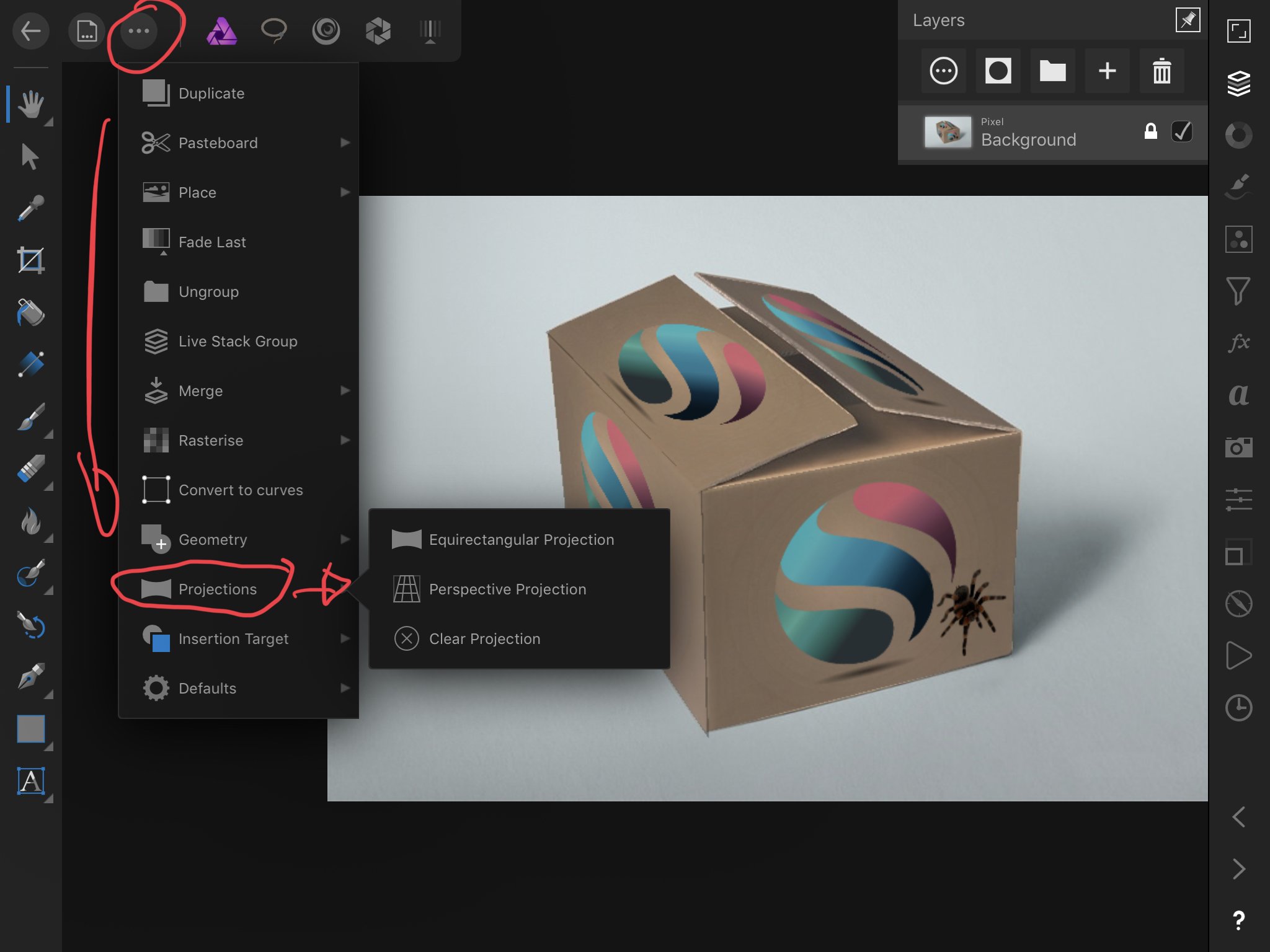Screen dimensions: 1270x952
Task: Tap the back arrow to leave the document
Action: tap(30, 31)
